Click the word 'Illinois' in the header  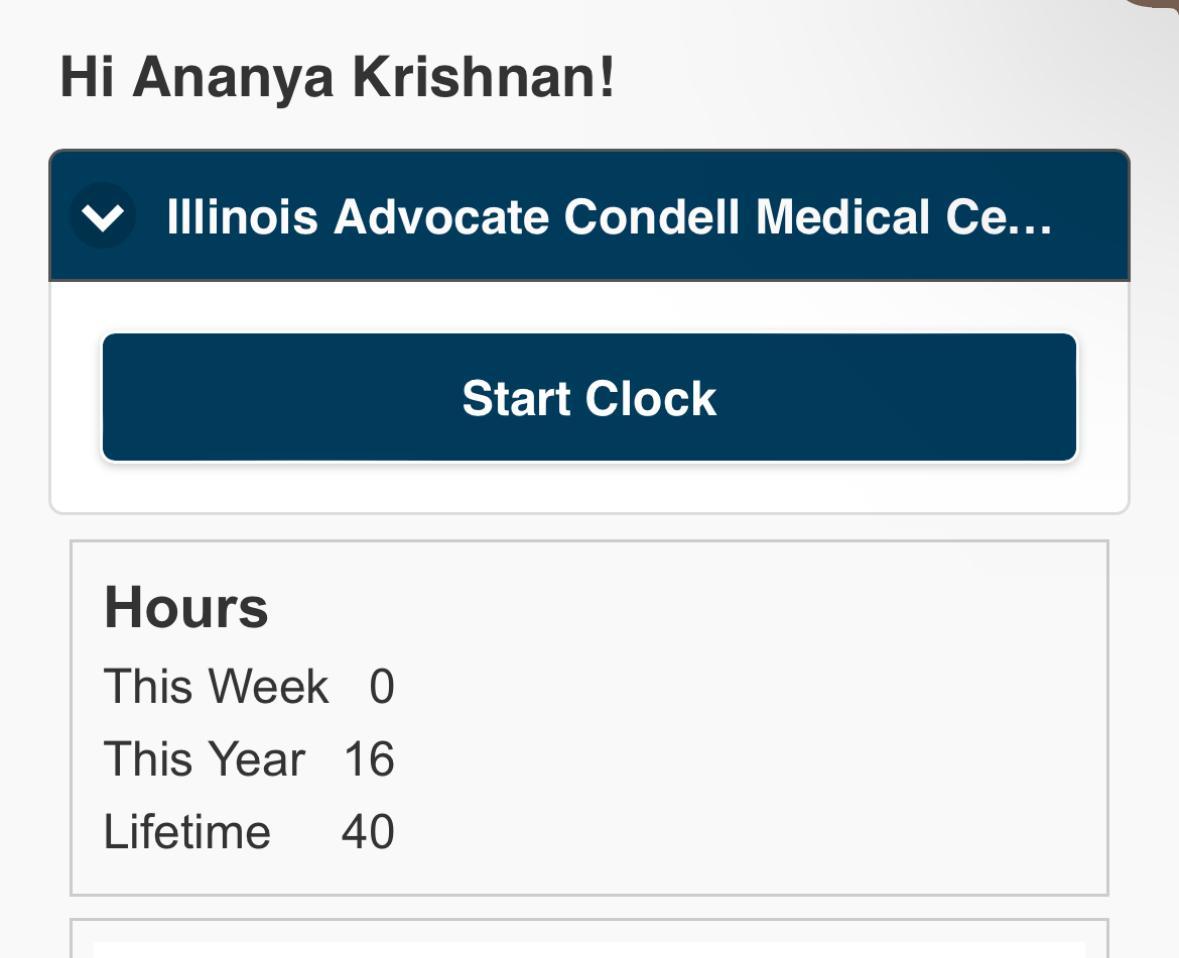click(243, 217)
